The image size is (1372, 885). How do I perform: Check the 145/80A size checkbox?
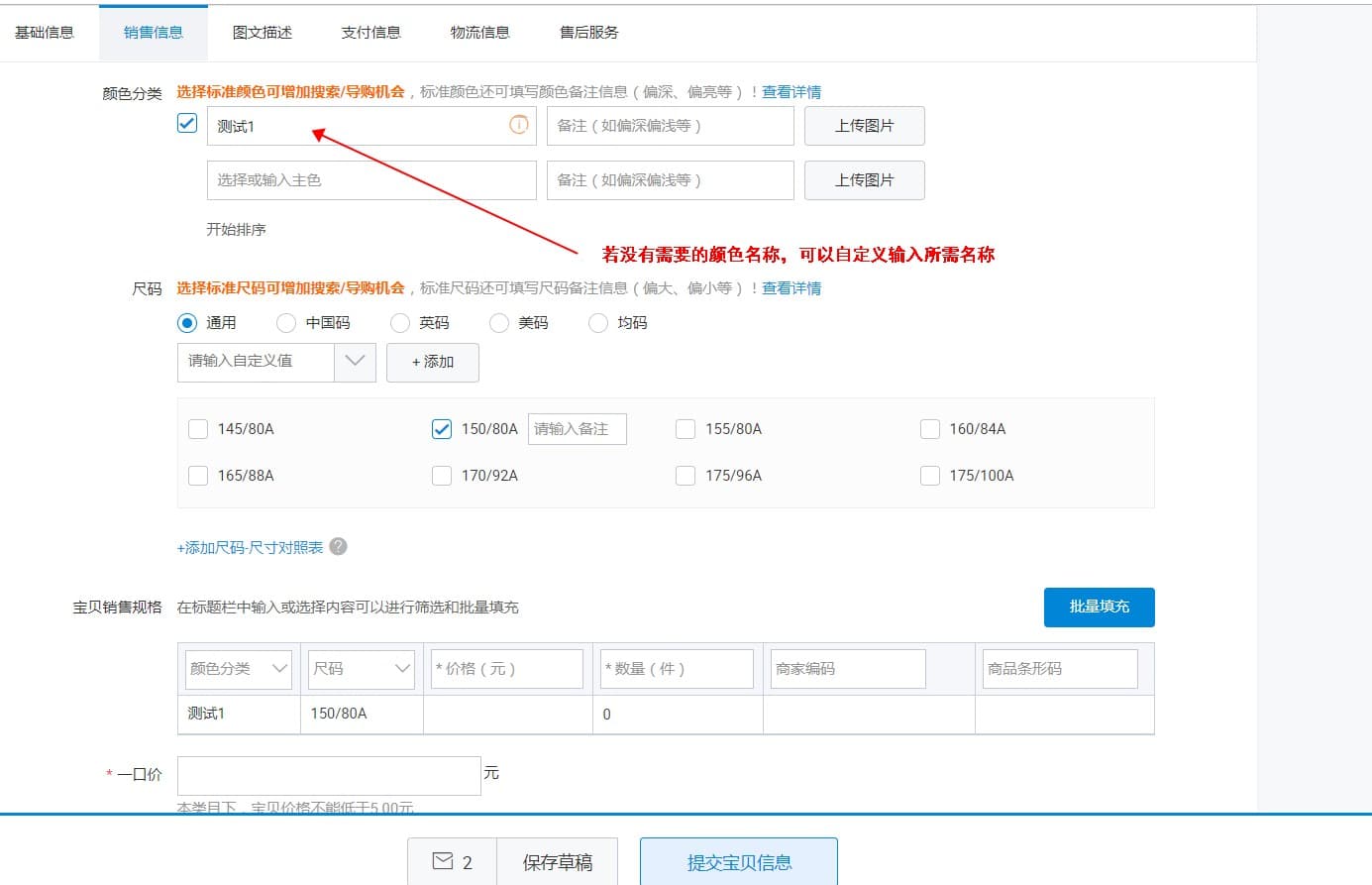197,428
